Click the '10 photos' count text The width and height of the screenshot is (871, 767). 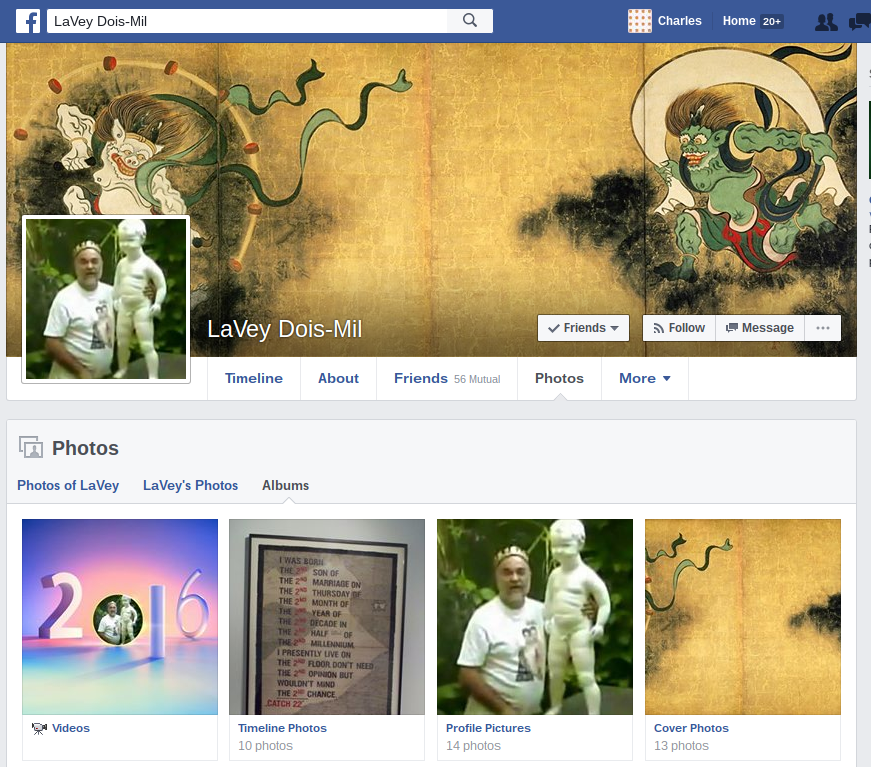pyautogui.click(x=266, y=746)
